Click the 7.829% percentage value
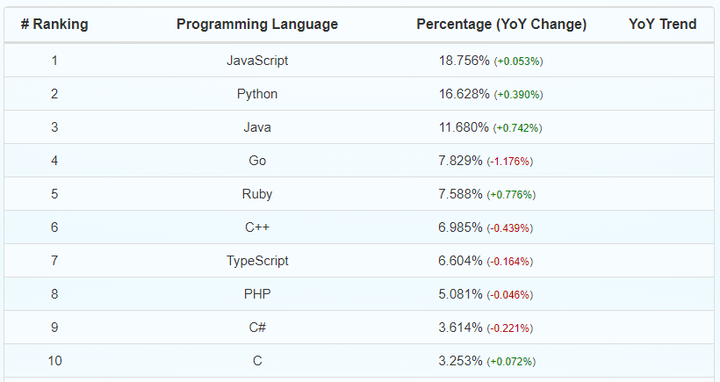Viewport: 720px width, 382px height. (460, 161)
